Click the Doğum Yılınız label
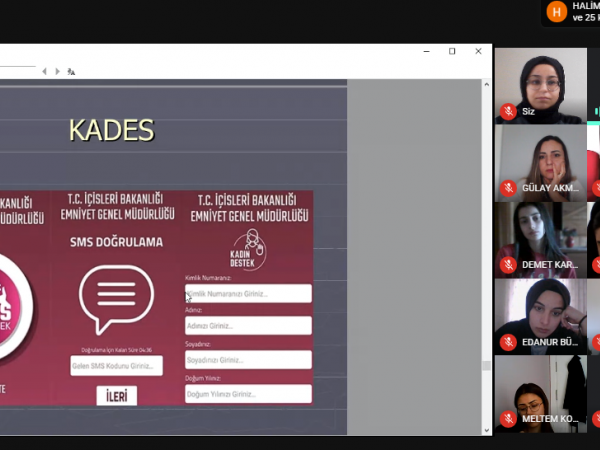The image size is (600, 450). point(203,378)
